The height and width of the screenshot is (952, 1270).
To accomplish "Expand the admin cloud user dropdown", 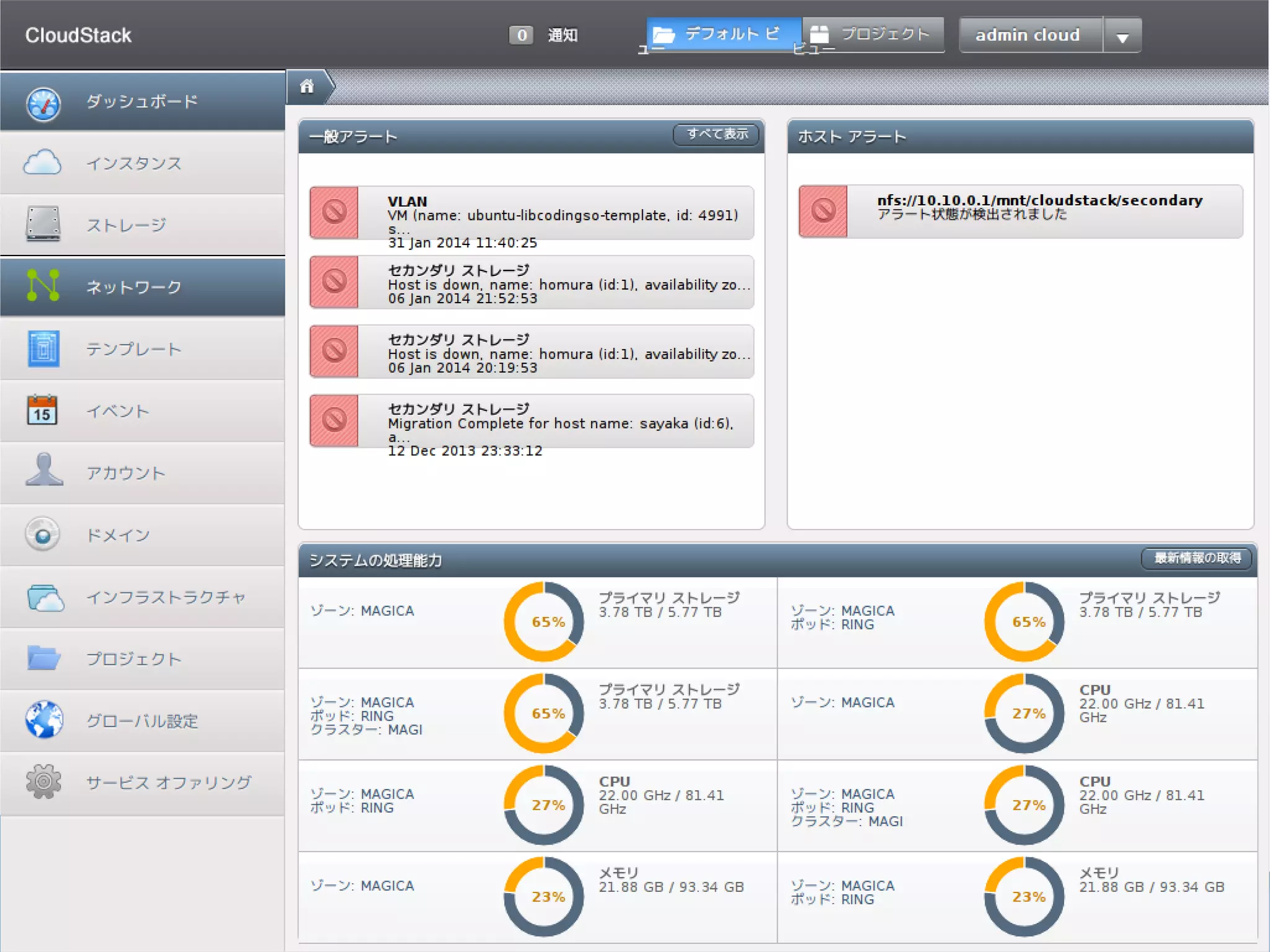I will [1122, 36].
